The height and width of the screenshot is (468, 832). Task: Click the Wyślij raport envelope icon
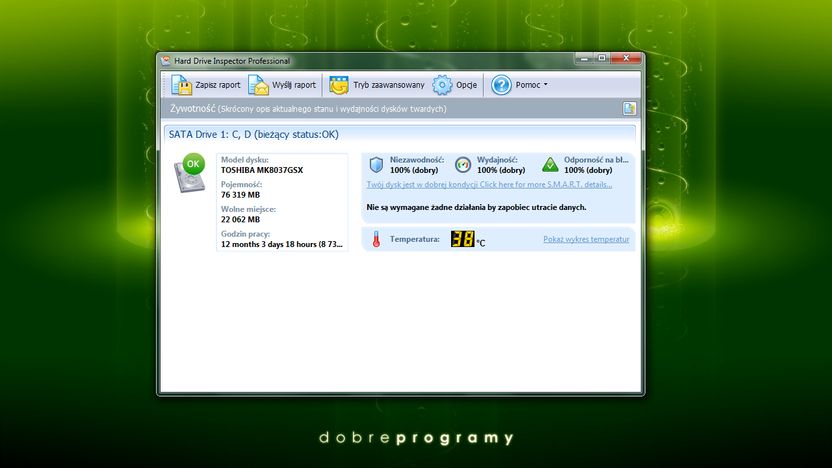tap(258, 85)
